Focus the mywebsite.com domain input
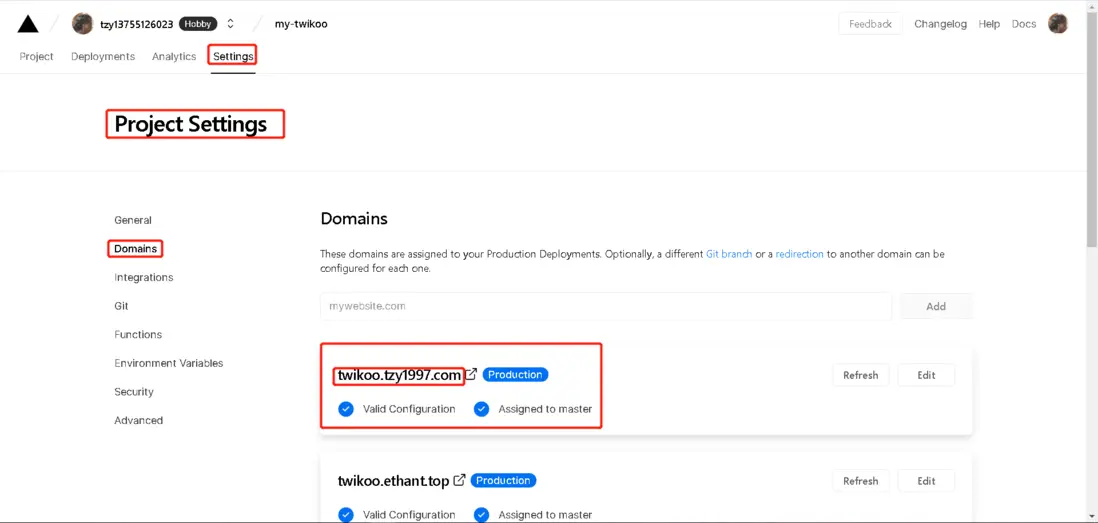Image resolution: width=1098 pixels, height=523 pixels. 606,306
